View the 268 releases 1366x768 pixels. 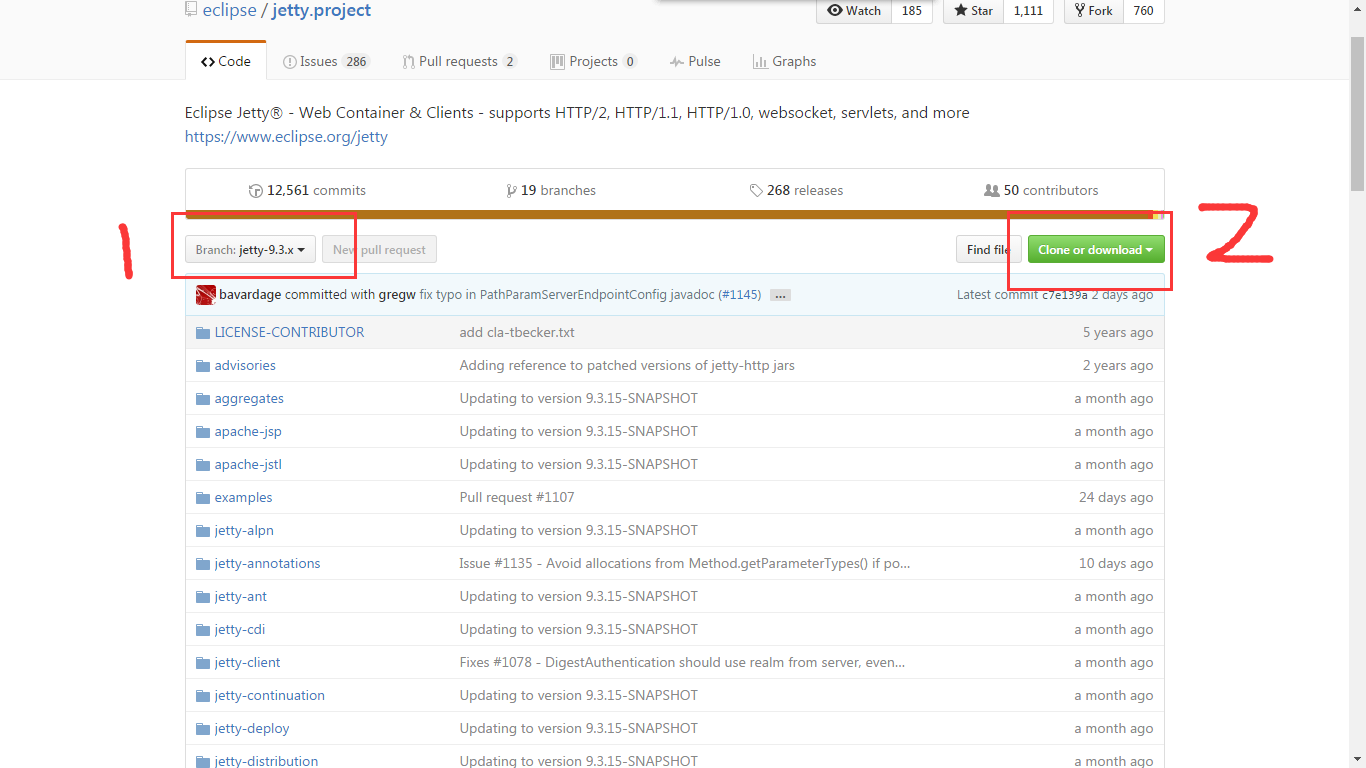796,190
